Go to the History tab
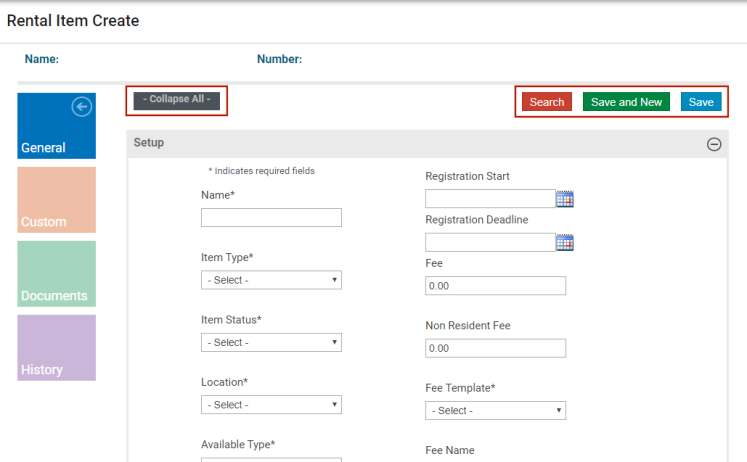The height and width of the screenshot is (462, 747). click(56, 348)
